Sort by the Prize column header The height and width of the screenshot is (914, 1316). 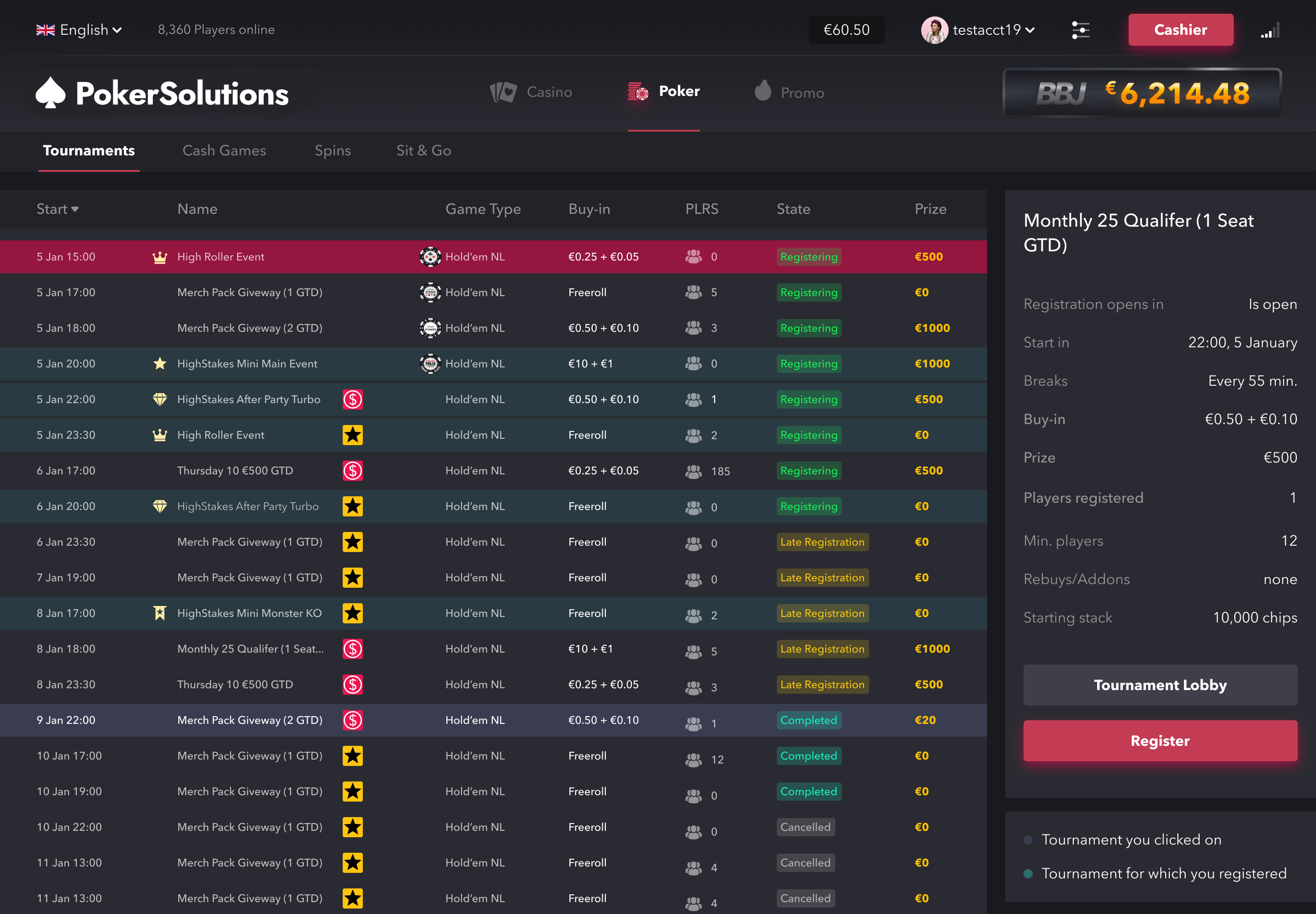(930, 209)
